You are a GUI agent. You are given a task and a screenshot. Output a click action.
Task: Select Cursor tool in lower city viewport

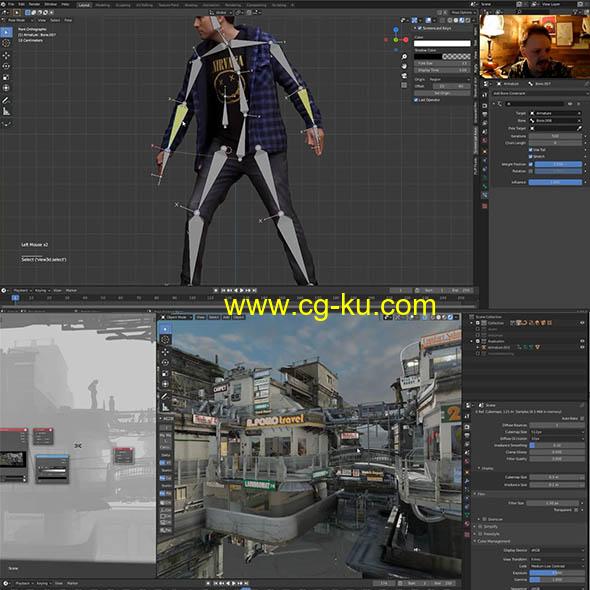coord(165,340)
